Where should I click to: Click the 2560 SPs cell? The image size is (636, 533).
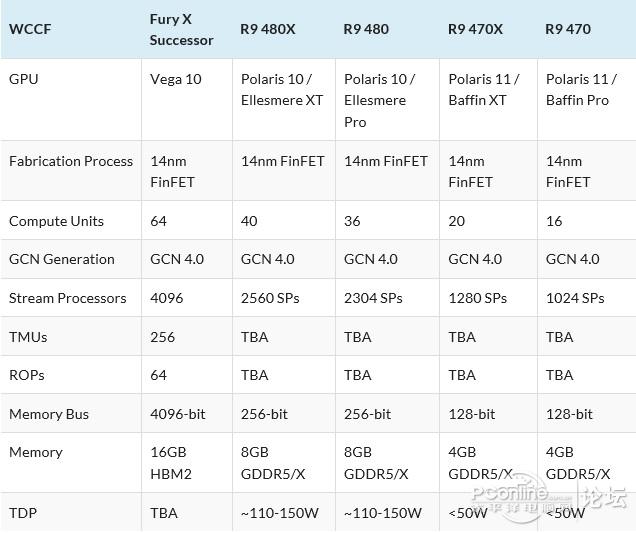click(271, 298)
